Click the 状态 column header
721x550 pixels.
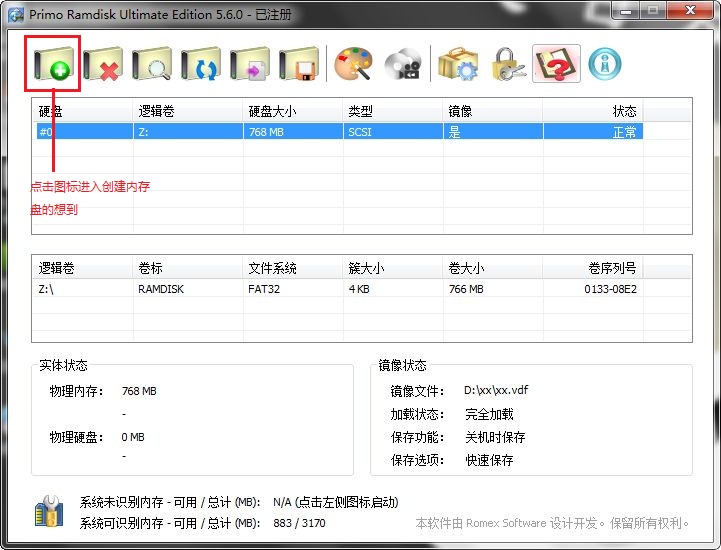(593, 111)
